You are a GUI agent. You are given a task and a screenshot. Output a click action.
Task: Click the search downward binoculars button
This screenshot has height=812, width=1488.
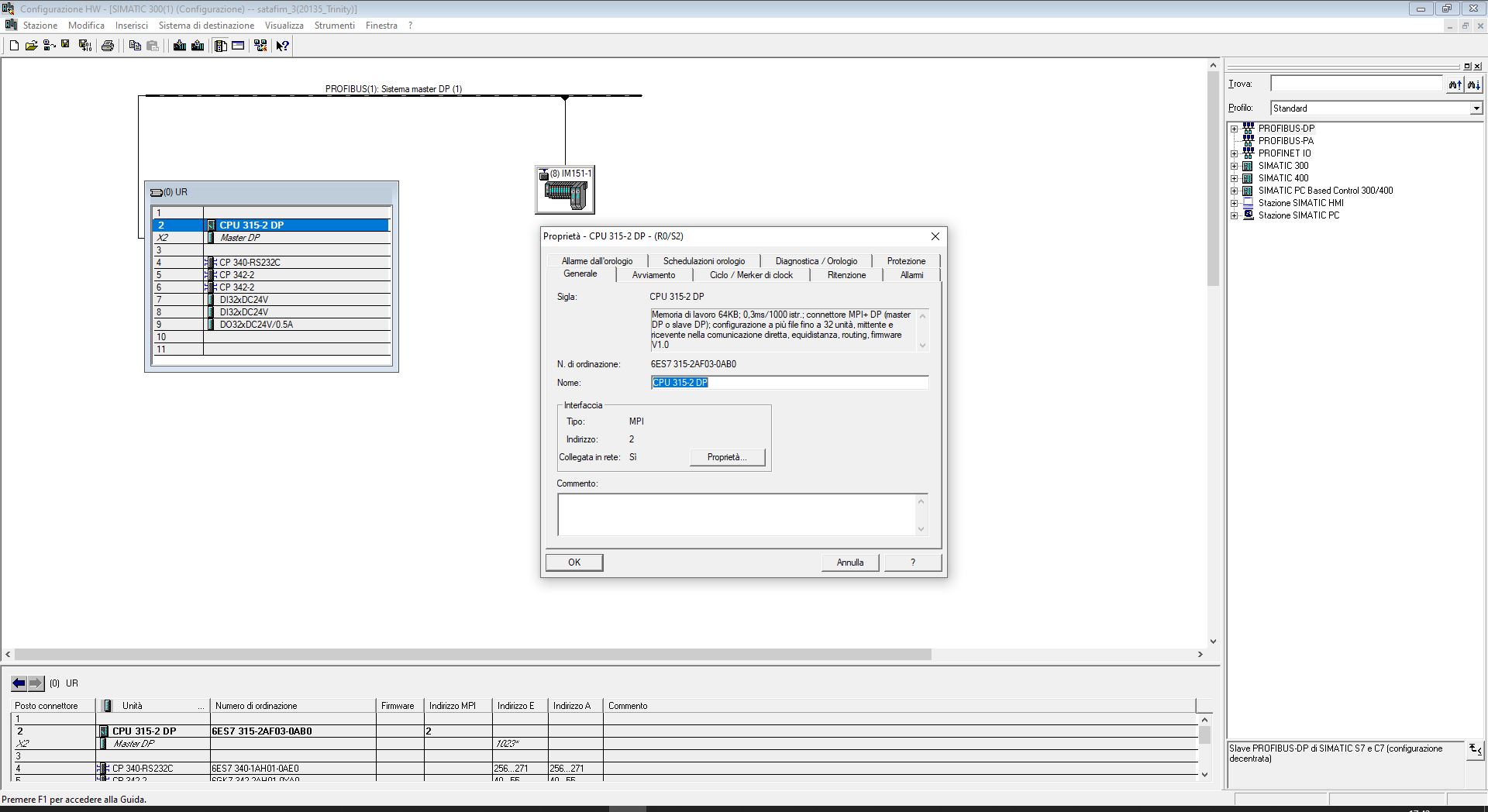[x=1473, y=84]
